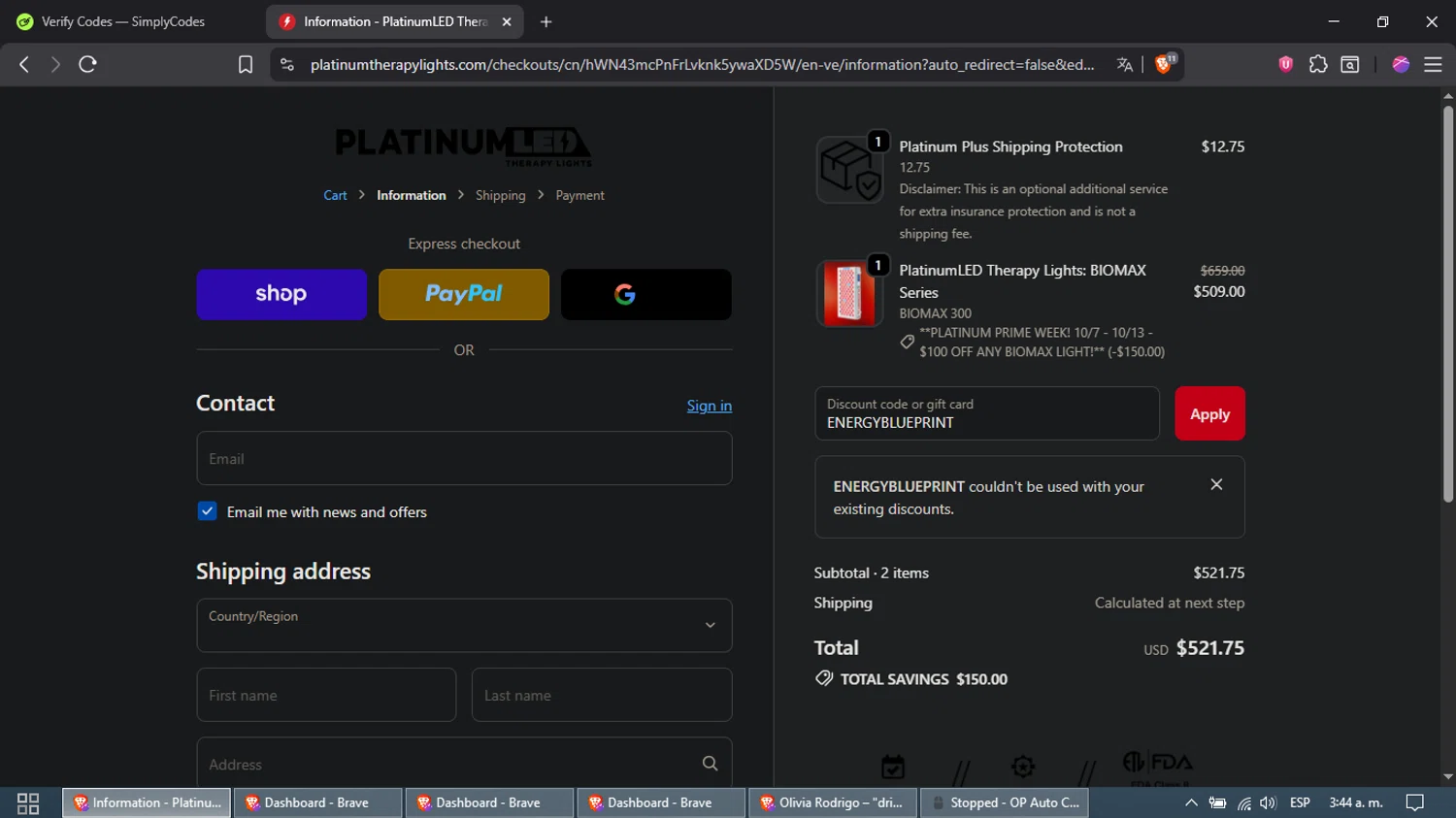1456x818 pixels.
Task: Apply the discount code
Action: tap(1209, 413)
